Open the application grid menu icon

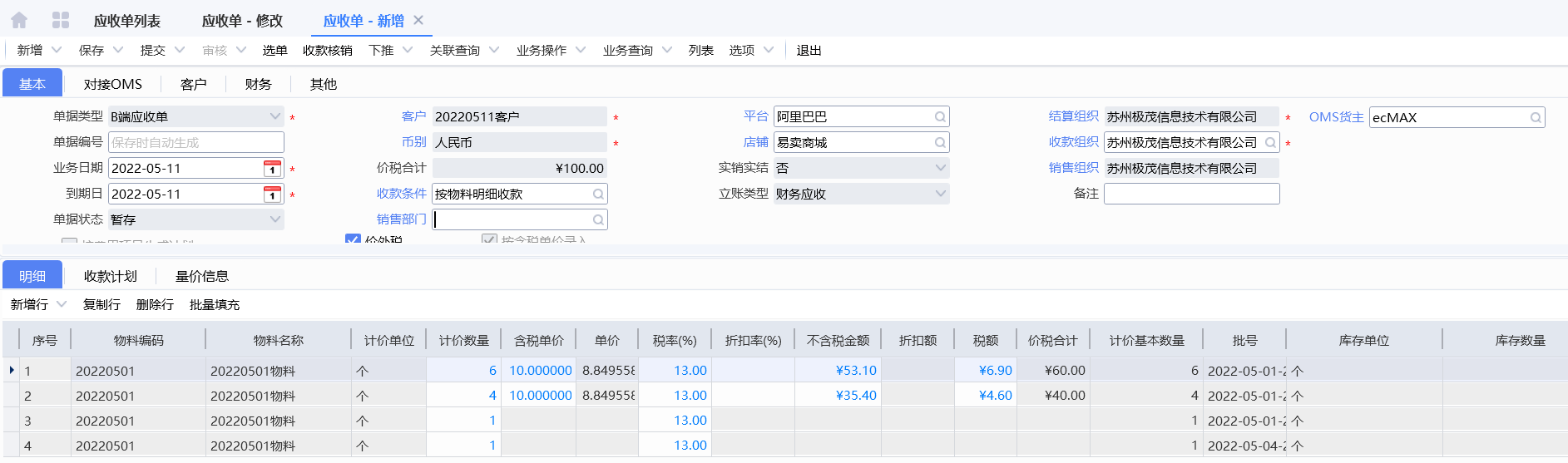(61, 20)
